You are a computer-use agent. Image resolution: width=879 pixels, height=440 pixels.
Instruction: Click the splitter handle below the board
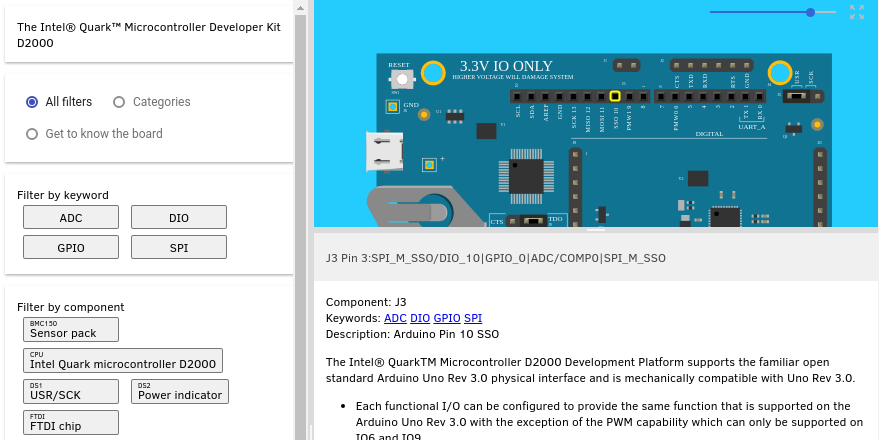[596, 230]
